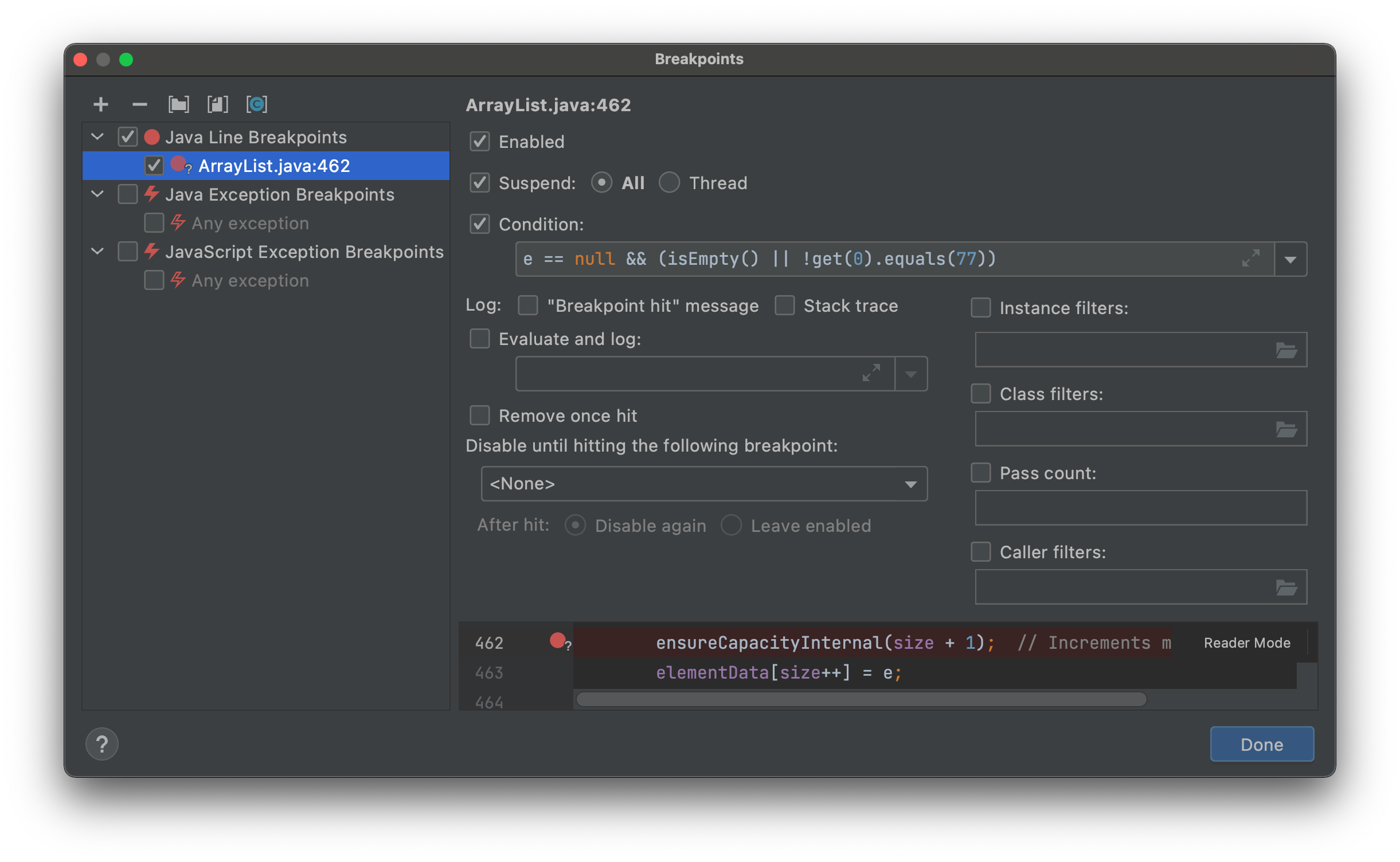
Task: Group breakpoints by package
Action: [179, 104]
